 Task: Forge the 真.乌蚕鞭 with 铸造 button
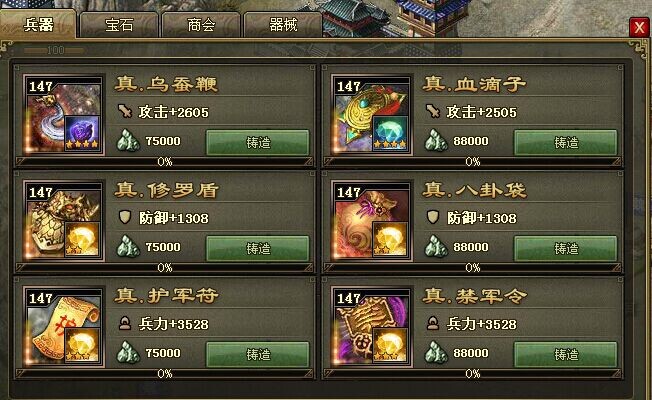tap(258, 143)
